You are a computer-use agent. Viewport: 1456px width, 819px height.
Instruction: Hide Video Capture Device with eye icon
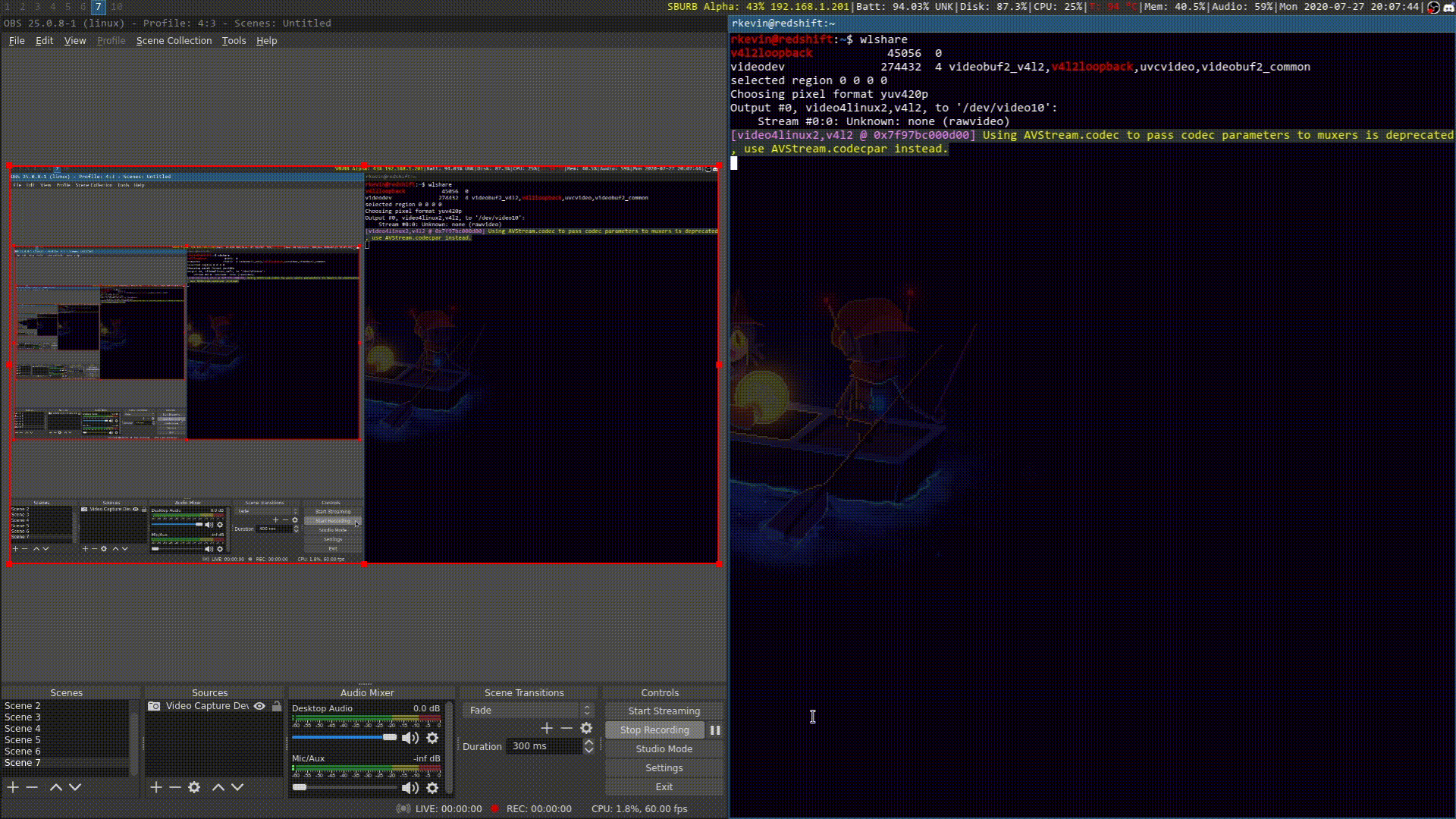(x=259, y=706)
